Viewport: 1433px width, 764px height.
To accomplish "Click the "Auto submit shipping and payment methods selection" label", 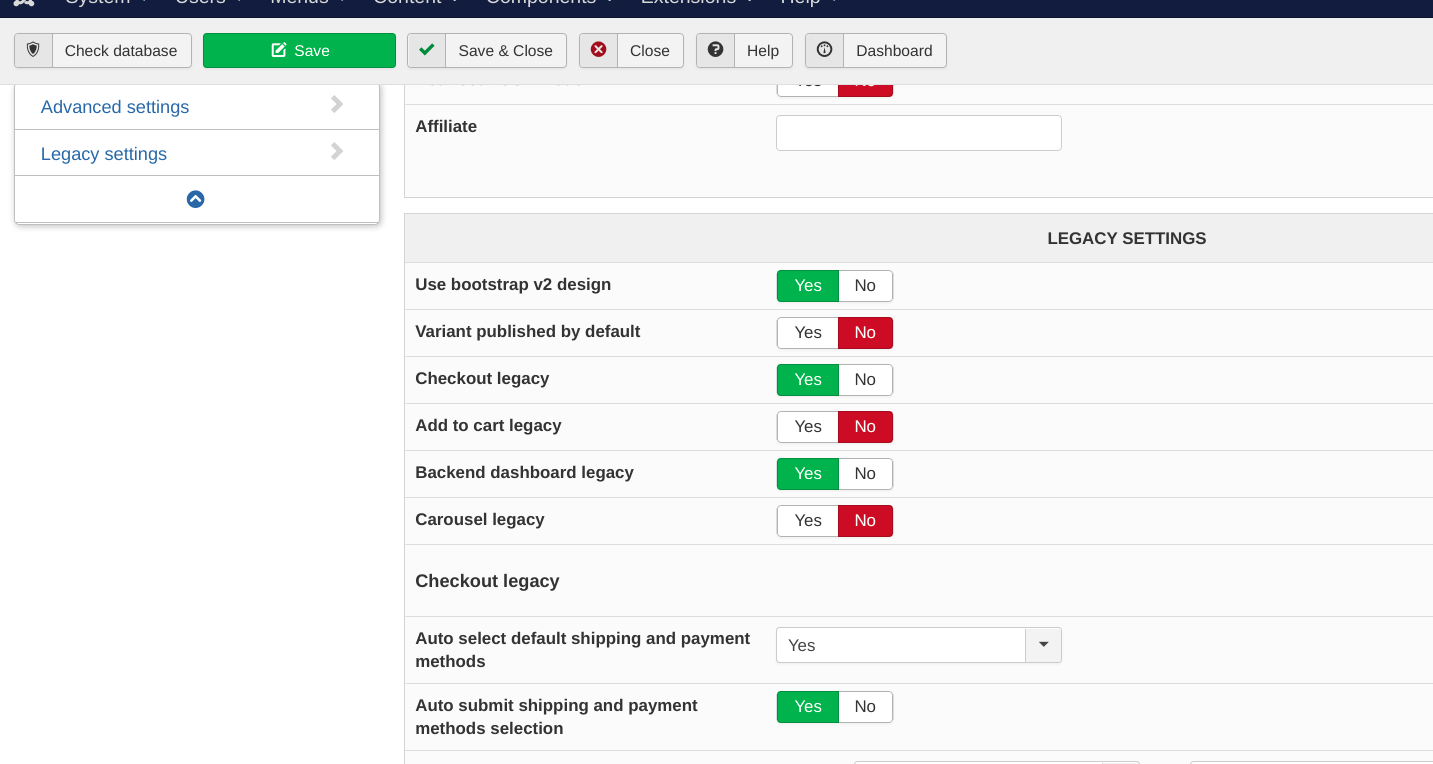I will pyautogui.click(x=557, y=717).
